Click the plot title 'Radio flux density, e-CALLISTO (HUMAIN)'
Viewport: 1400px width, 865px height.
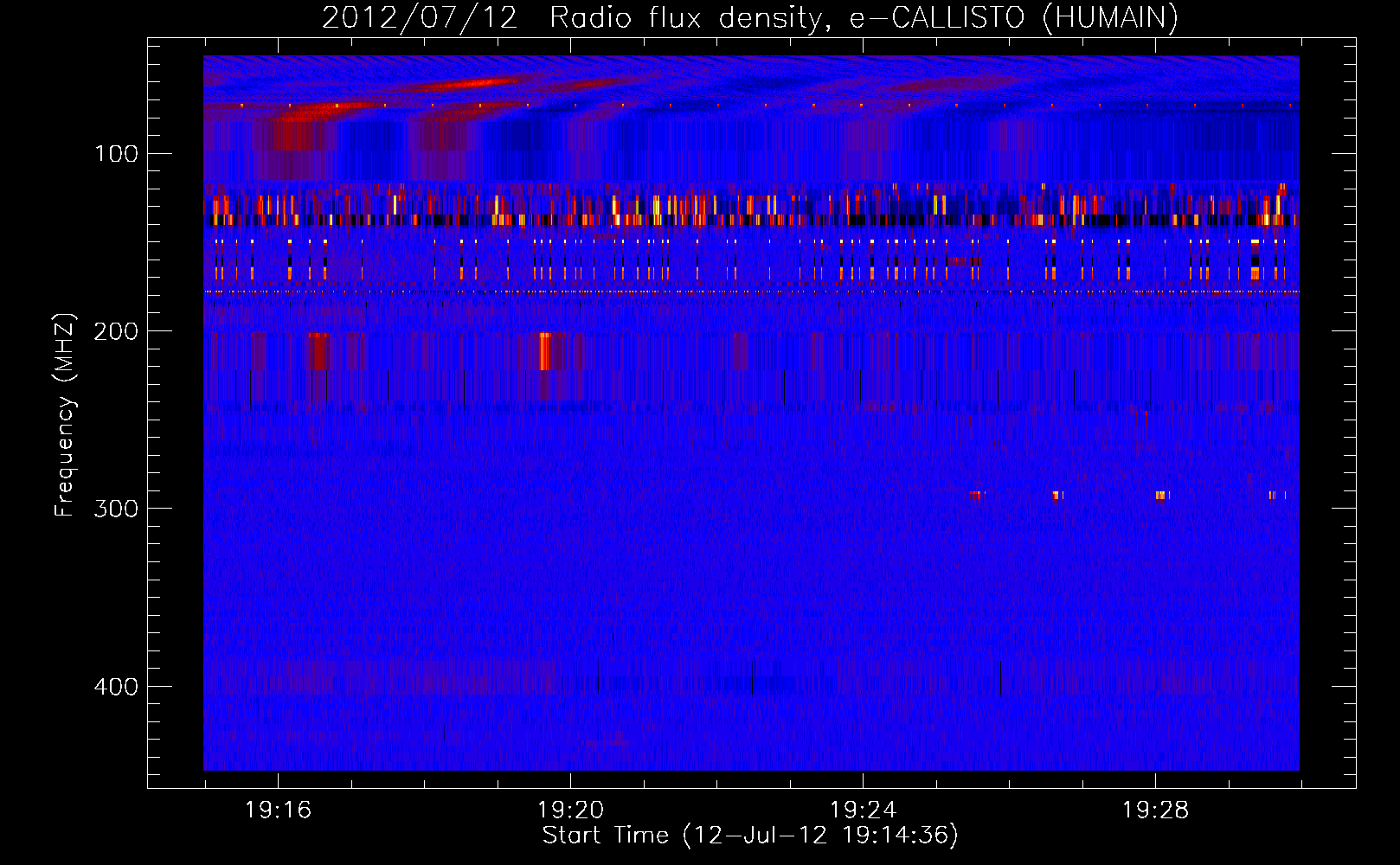click(864, 17)
